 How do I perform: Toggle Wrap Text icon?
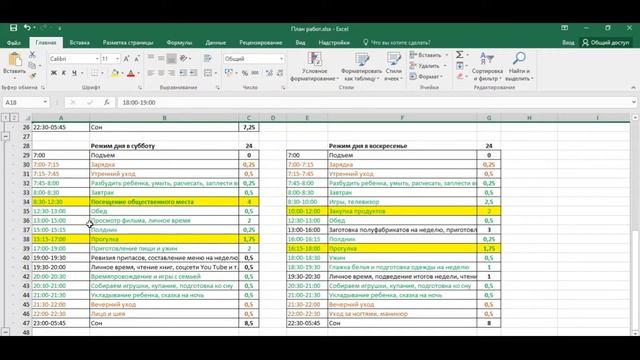click(x=208, y=59)
